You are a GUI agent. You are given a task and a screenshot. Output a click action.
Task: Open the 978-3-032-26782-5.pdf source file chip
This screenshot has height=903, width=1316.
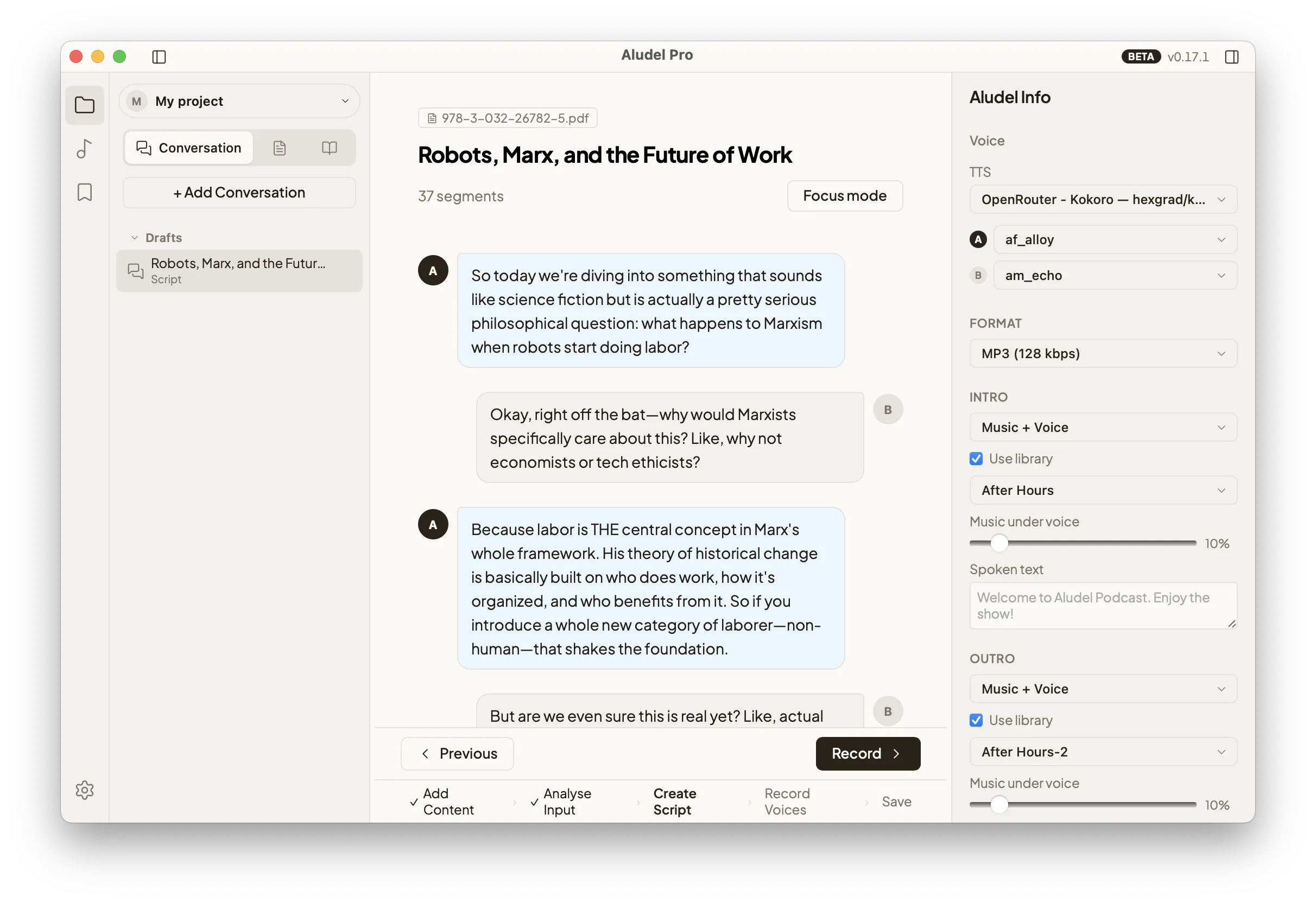(508, 118)
